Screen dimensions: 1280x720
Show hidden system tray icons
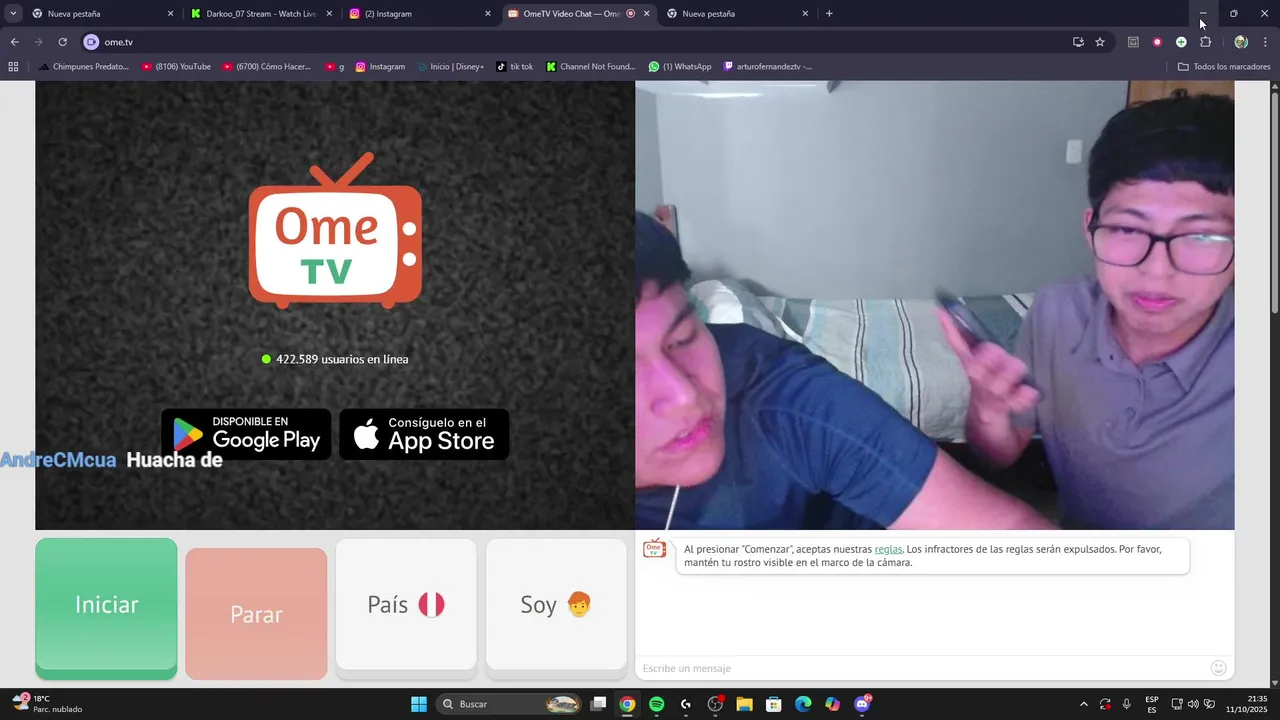click(x=1084, y=704)
